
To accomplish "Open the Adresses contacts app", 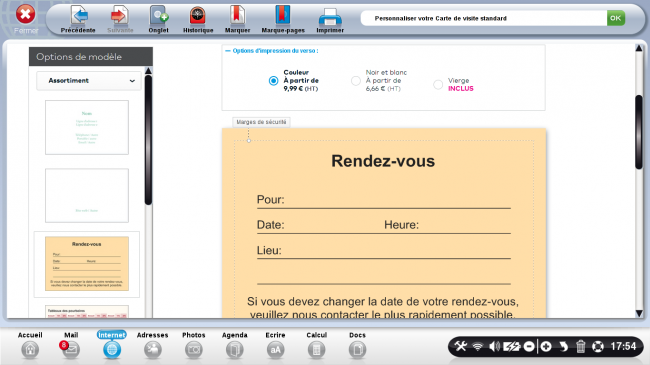I will click(x=153, y=350).
